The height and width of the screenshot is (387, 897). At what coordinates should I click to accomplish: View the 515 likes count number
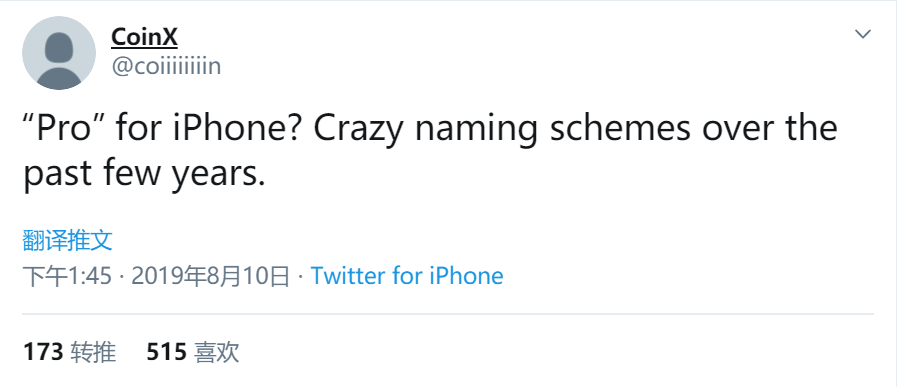click(x=166, y=352)
